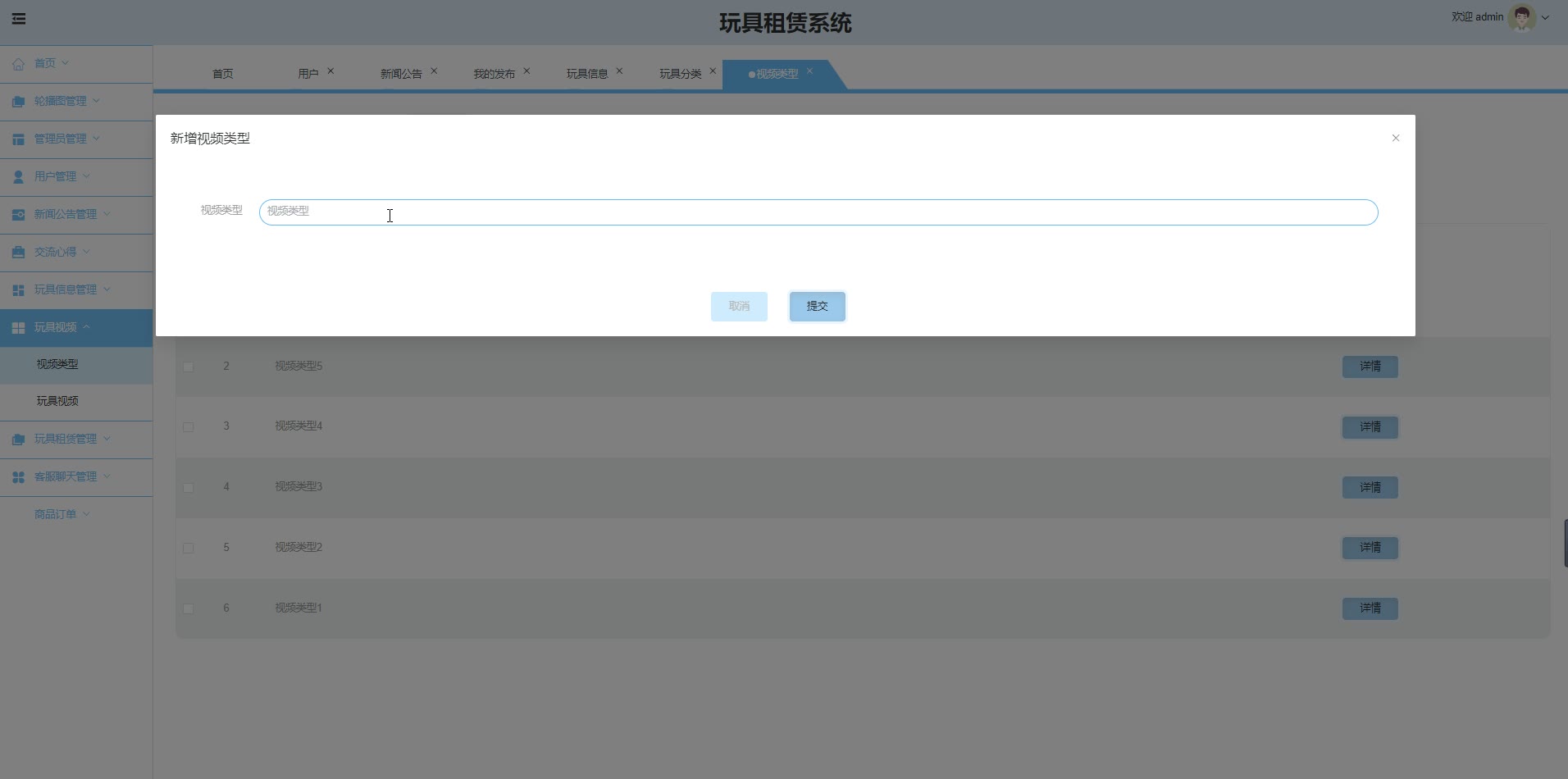Click the 欢迎 admin greeting text
Image resolution: width=1568 pixels, height=779 pixels.
click(x=1477, y=16)
